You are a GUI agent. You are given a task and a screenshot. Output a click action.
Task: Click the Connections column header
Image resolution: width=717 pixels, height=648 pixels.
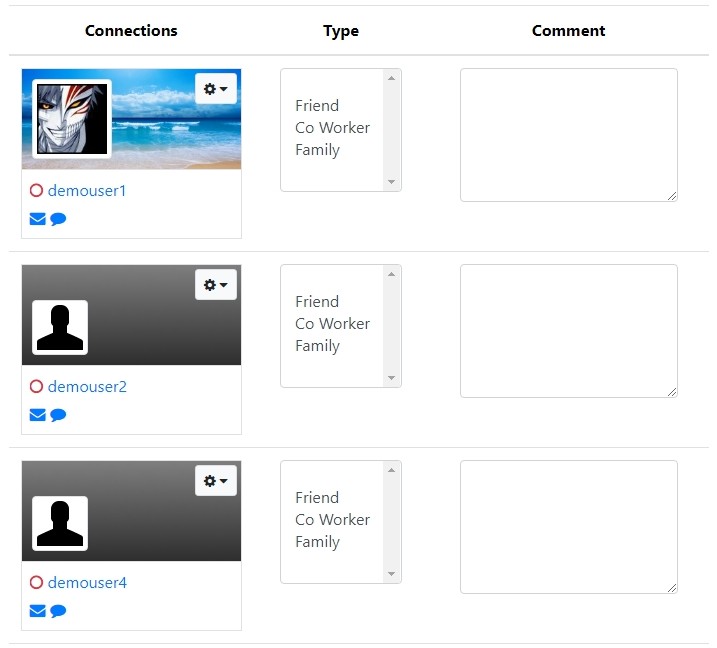click(x=131, y=31)
